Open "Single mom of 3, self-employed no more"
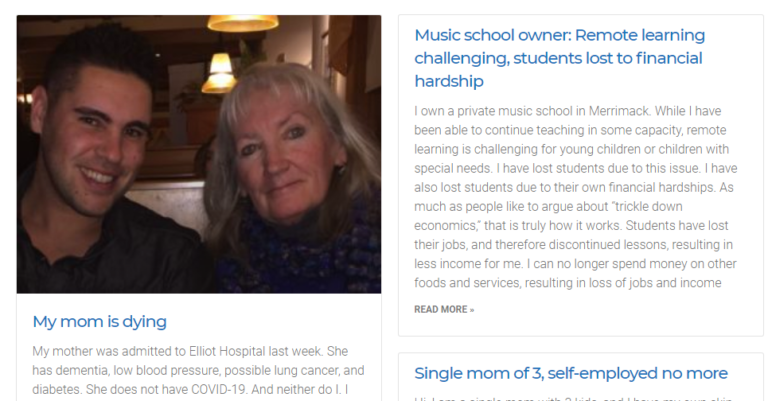Image resolution: width=768 pixels, height=401 pixels. (571, 373)
